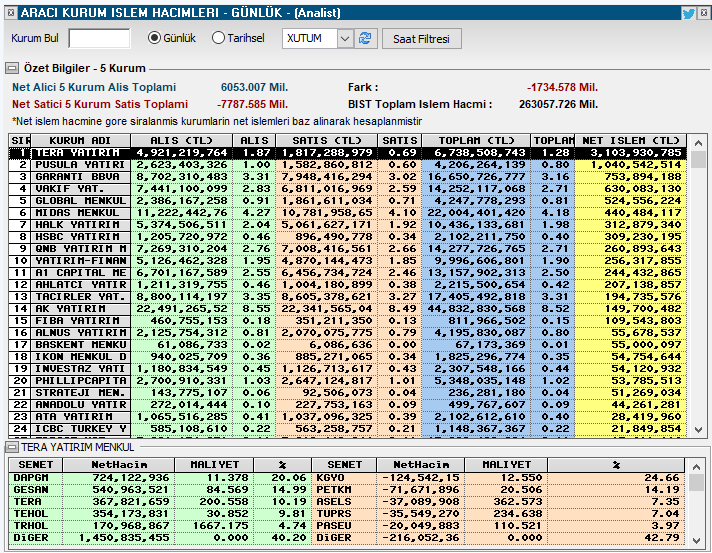Click the BIST Toplam Islem Hacmi value 263057.726 Mil.
Image resolution: width=712 pixels, height=553 pixels.
[x=558, y=104]
